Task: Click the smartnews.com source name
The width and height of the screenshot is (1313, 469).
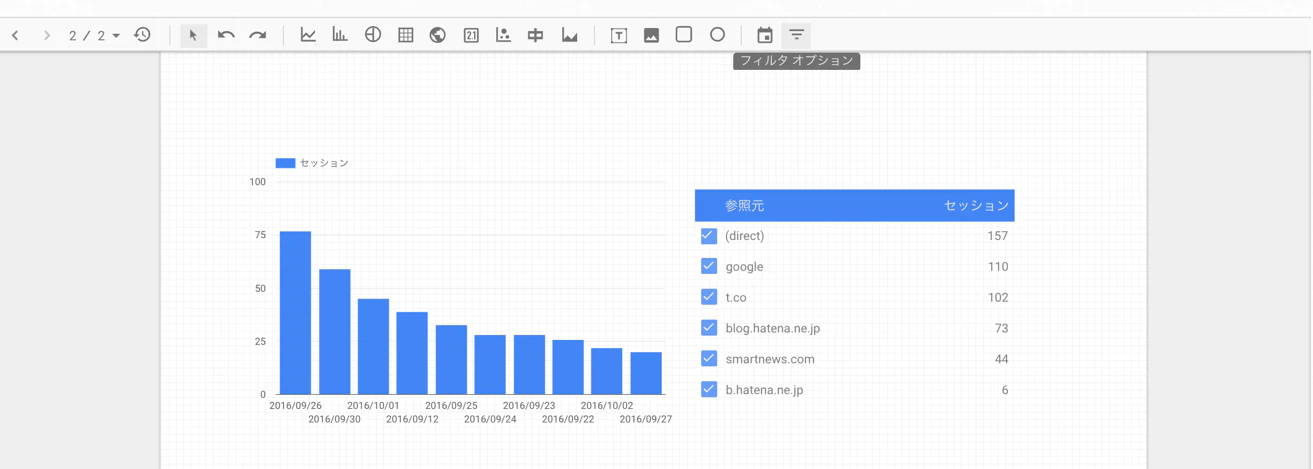Action: click(x=770, y=359)
